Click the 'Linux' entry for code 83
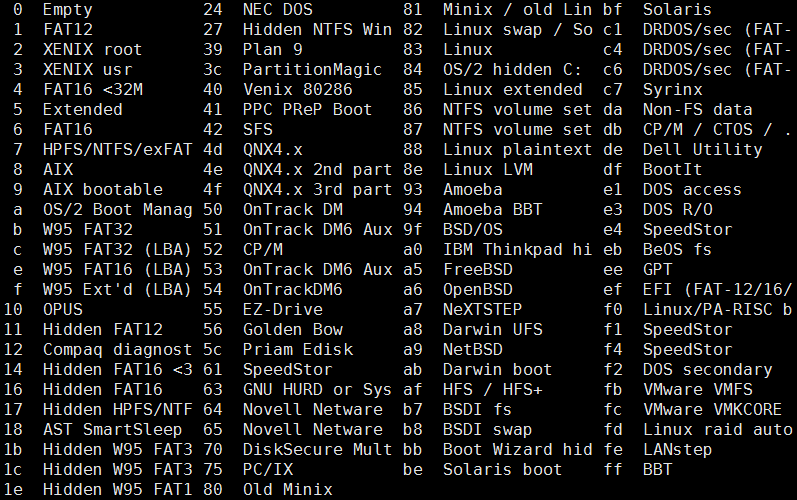 click(468, 50)
